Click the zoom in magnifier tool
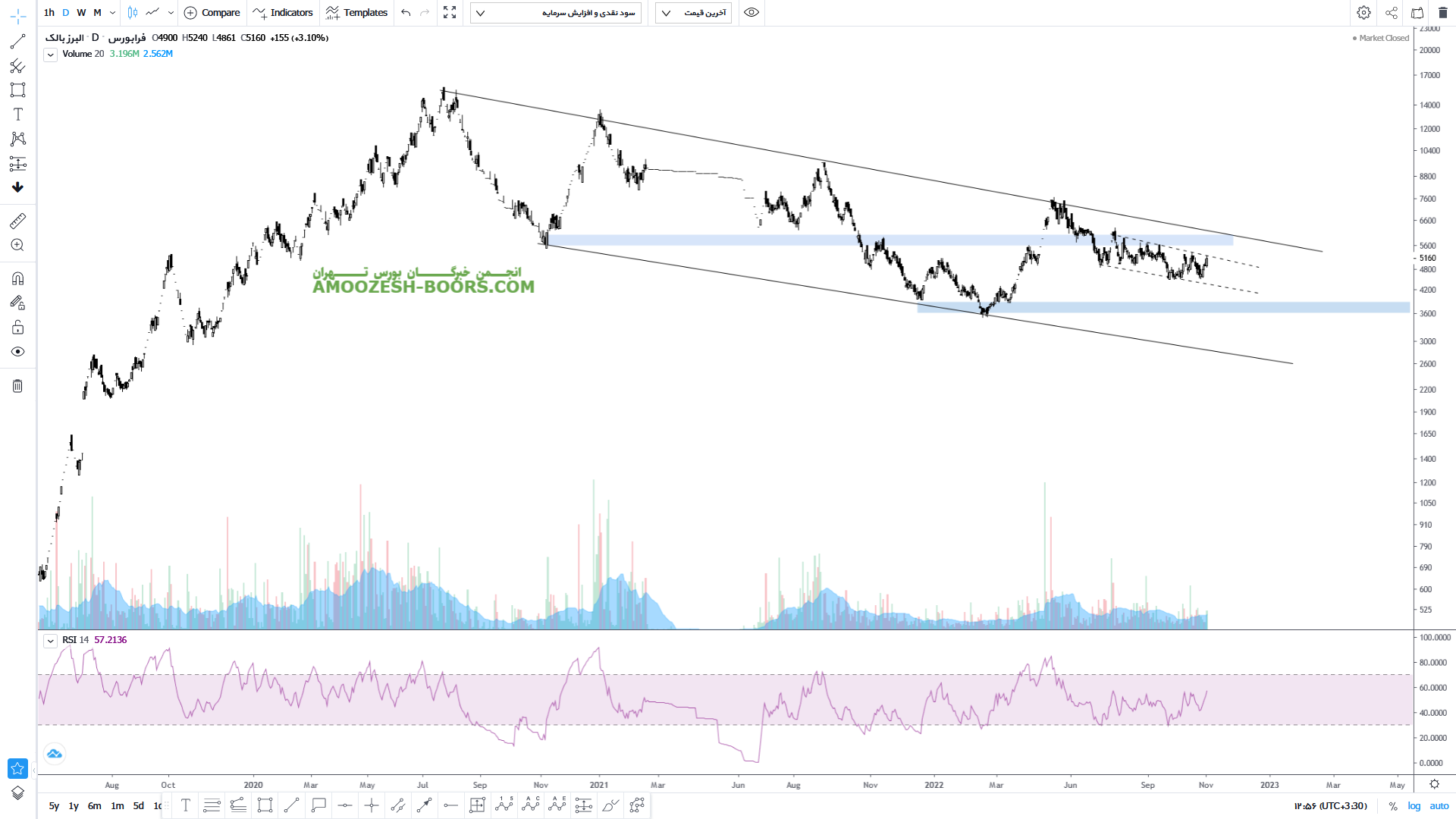 click(17, 245)
